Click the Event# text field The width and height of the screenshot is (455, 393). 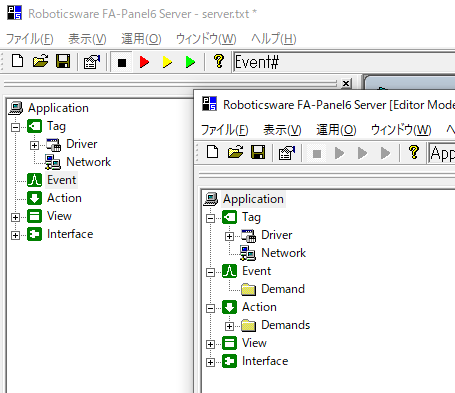click(344, 62)
